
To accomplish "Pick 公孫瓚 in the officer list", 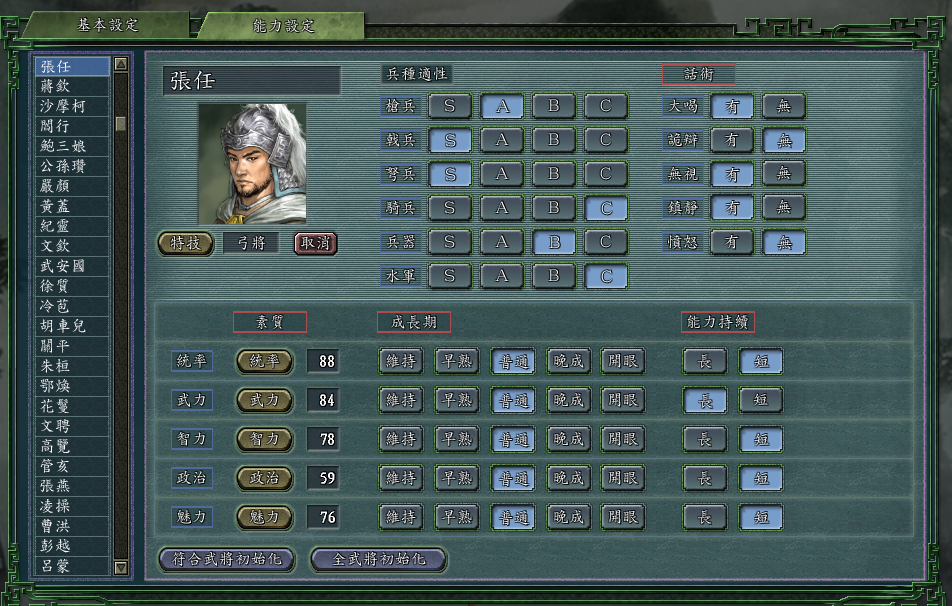I will click(x=72, y=166).
